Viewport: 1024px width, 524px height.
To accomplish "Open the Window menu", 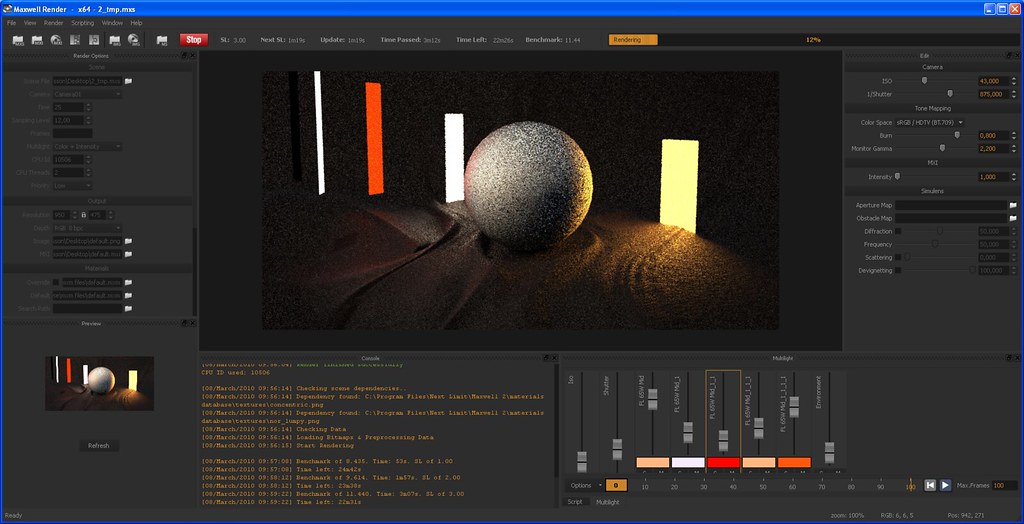I will point(112,23).
